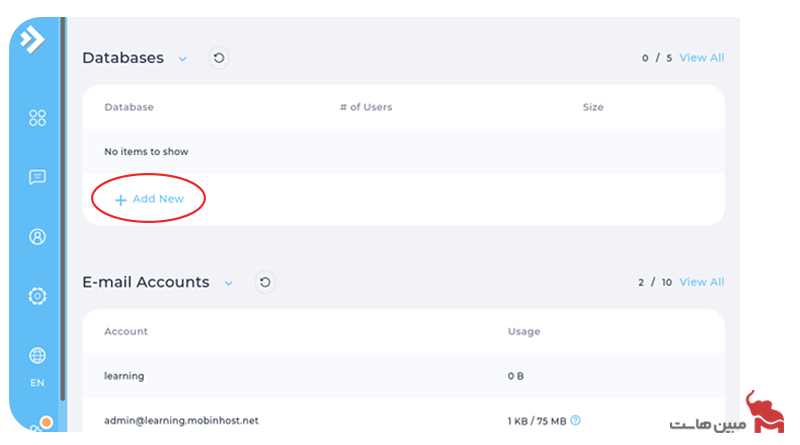
Task: Open the user account icon in sidebar
Action: (38, 237)
